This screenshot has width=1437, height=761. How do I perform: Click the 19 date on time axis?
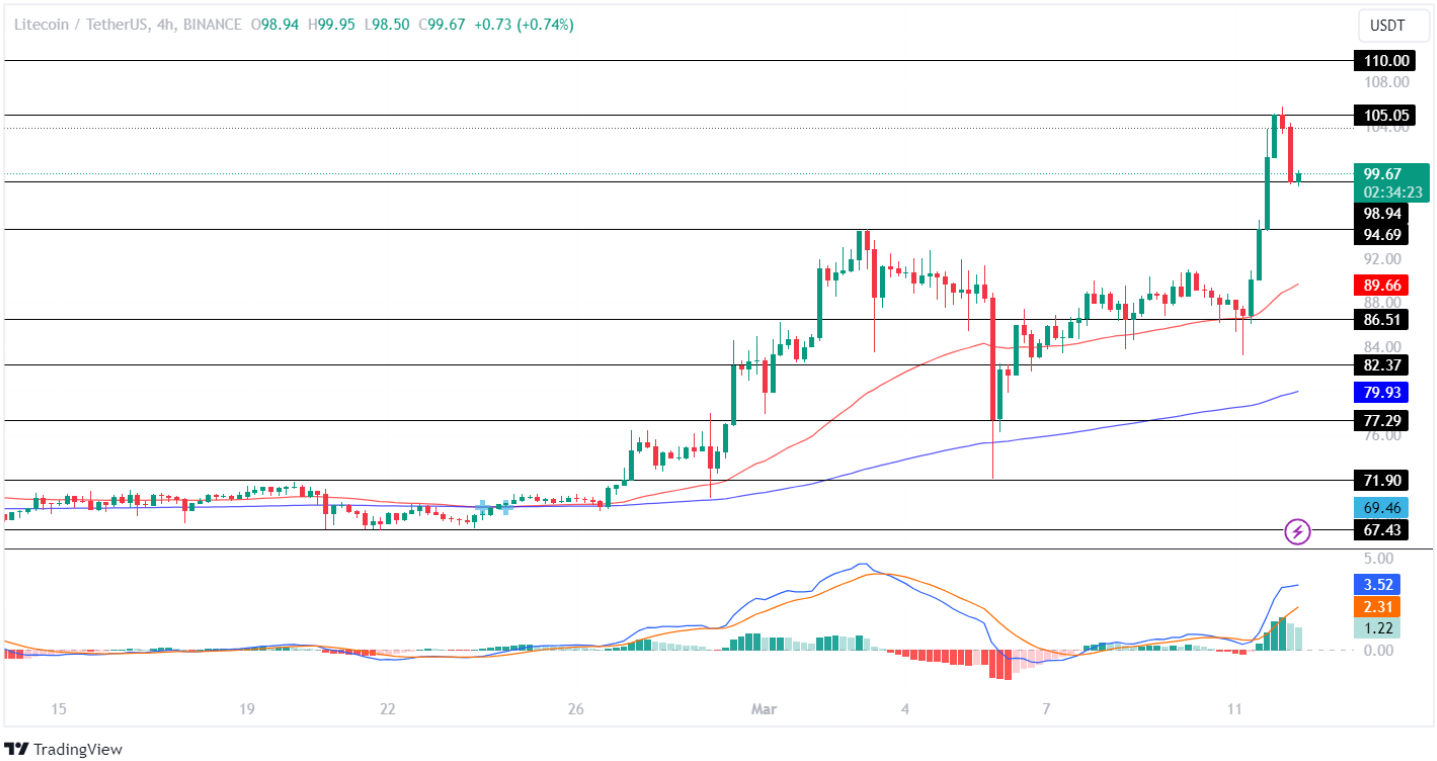pyautogui.click(x=247, y=709)
